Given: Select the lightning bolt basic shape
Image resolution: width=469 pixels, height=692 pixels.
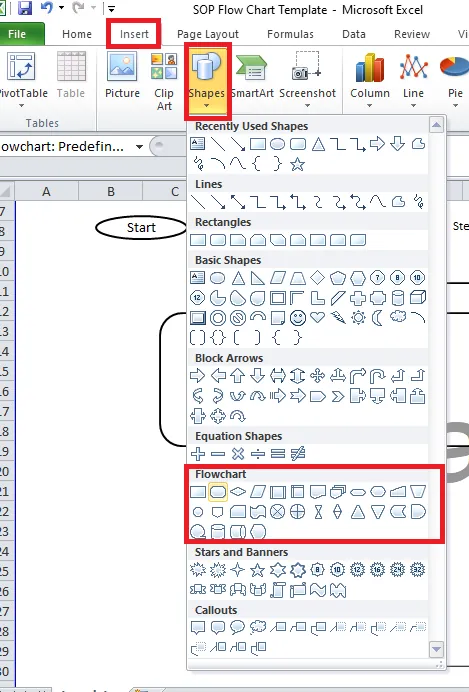Looking at the screenshot, I should pos(338,317).
